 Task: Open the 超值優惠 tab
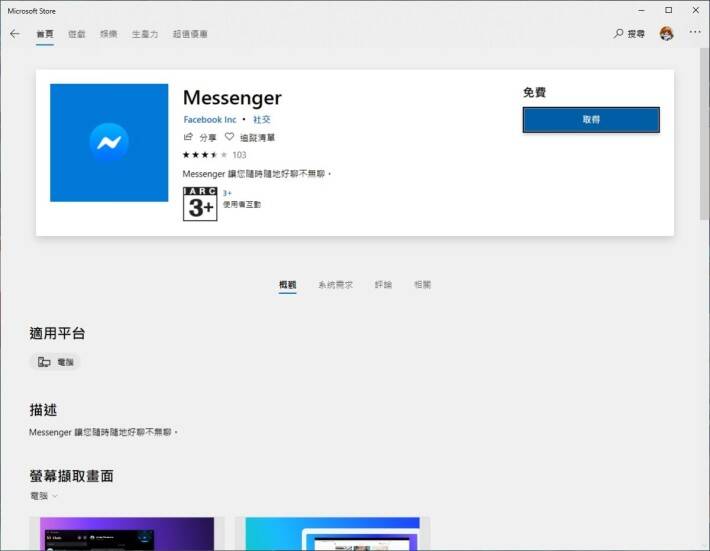[x=190, y=34]
